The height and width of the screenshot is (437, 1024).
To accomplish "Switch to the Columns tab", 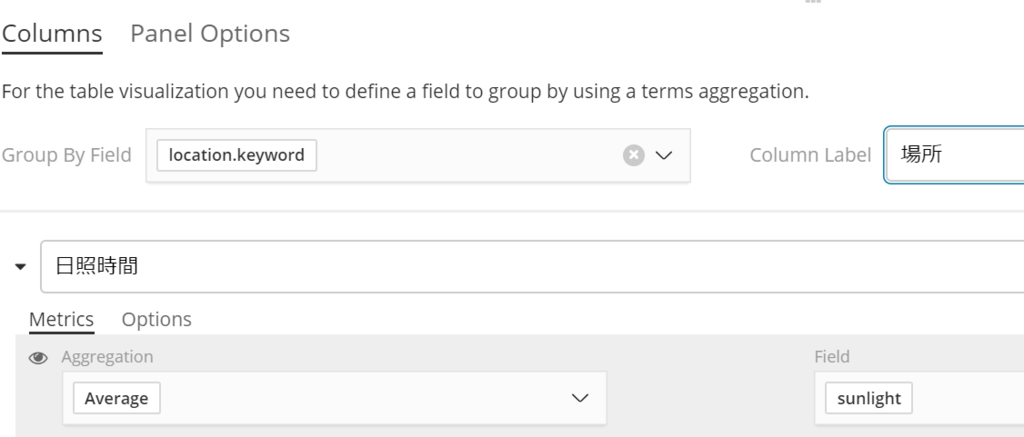I will [52, 33].
